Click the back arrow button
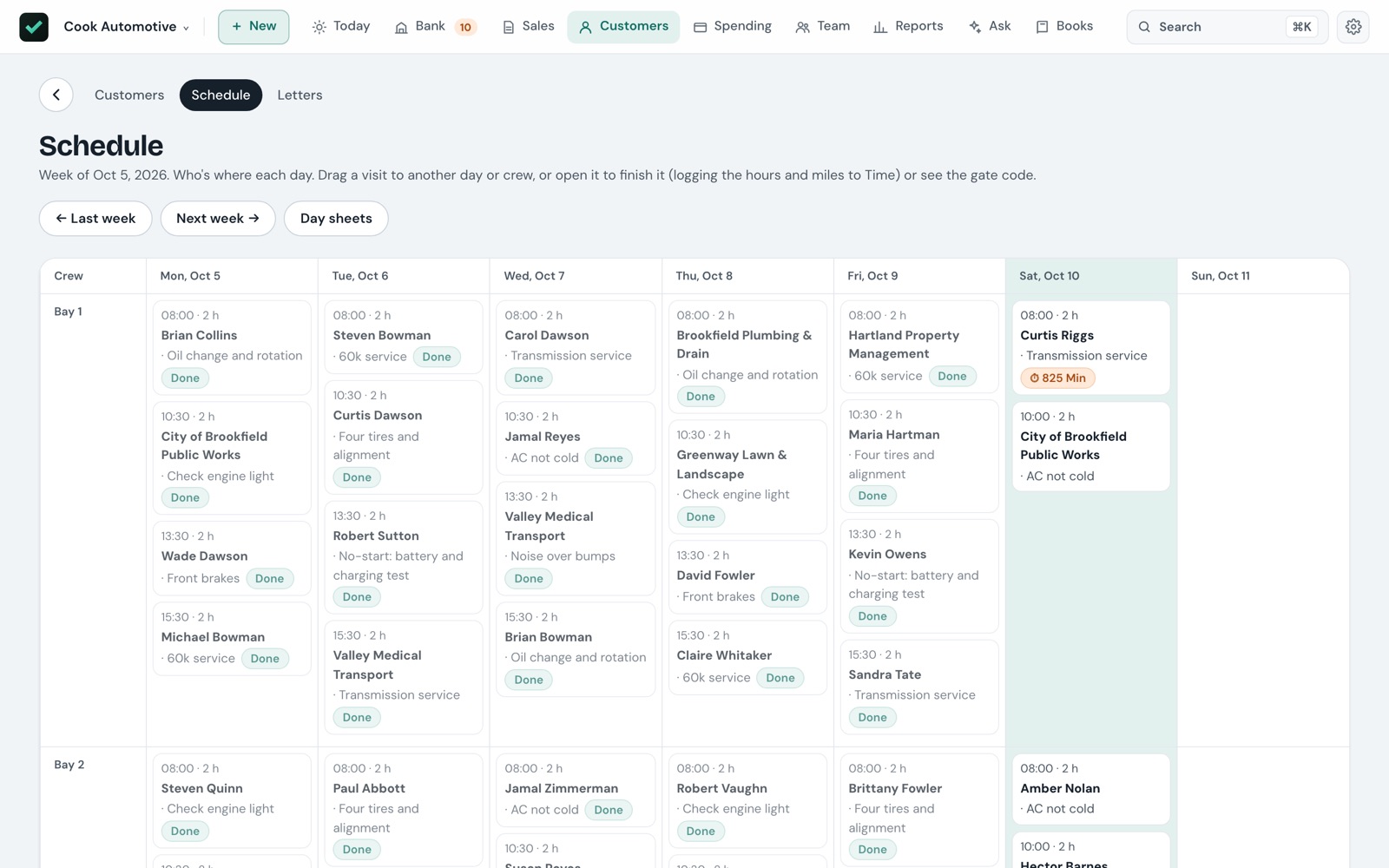The width and height of the screenshot is (1389, 868). tap(56, 95)
